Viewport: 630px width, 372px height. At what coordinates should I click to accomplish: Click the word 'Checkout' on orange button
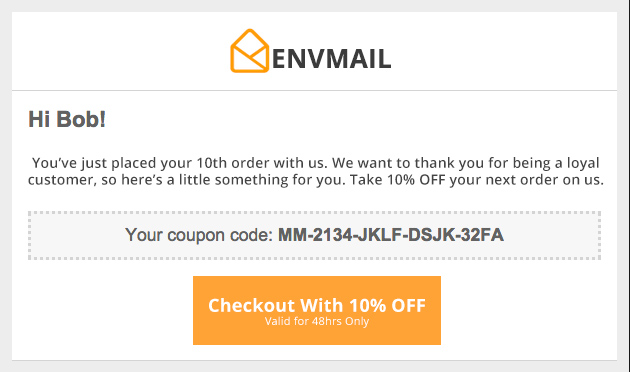[x=252, y=305]
